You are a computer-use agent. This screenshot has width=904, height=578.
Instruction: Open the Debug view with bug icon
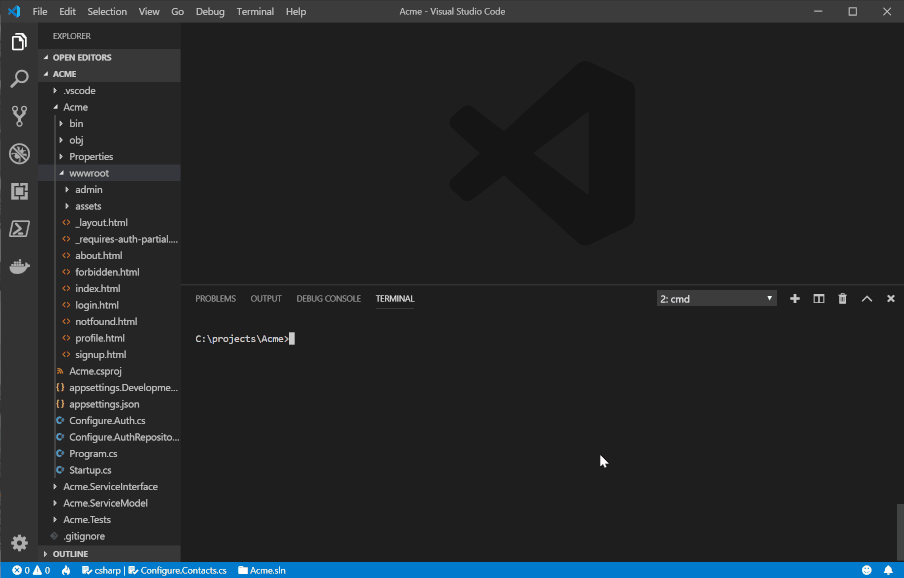click(19, 153)
